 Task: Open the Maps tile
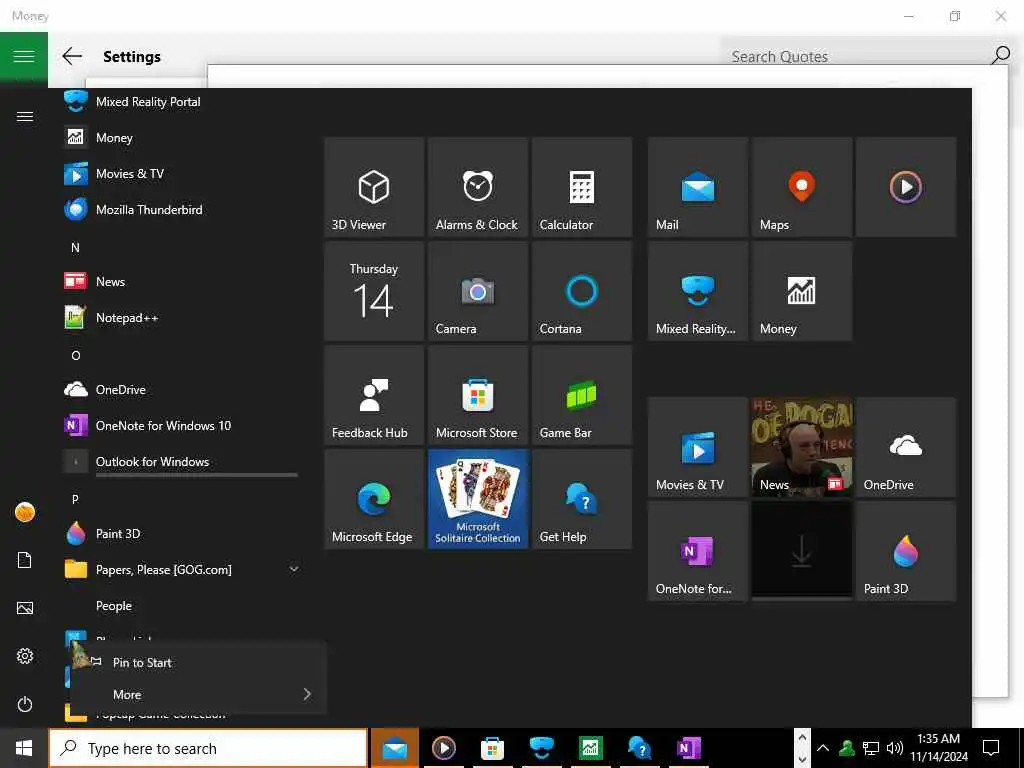[801, 187]
